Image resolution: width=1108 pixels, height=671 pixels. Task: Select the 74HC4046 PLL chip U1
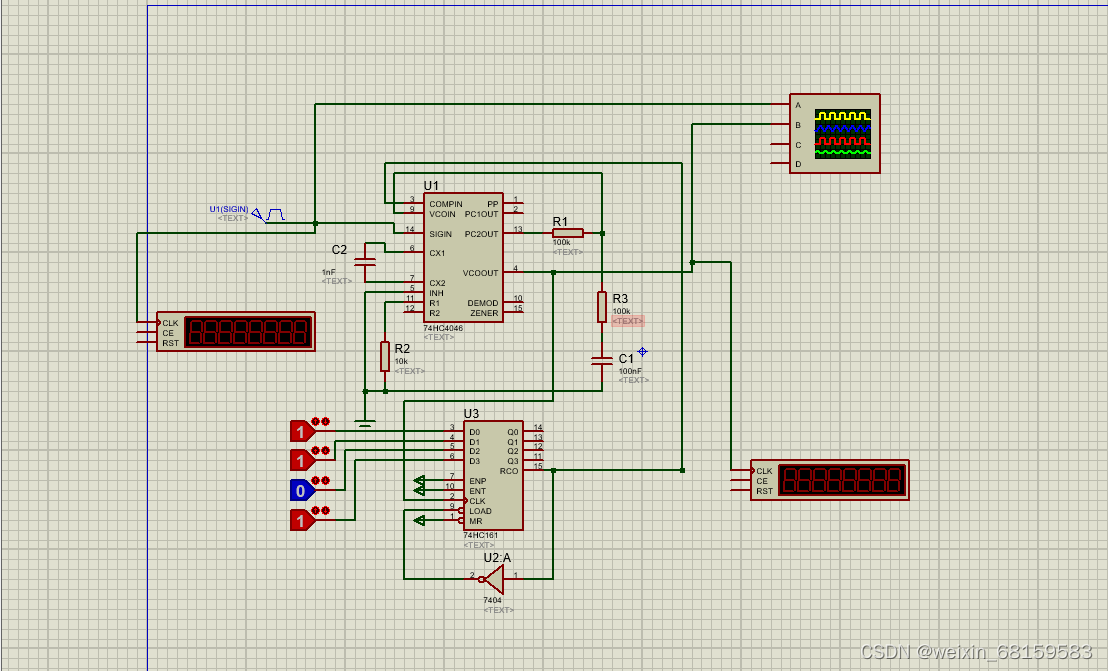(463, 257)
